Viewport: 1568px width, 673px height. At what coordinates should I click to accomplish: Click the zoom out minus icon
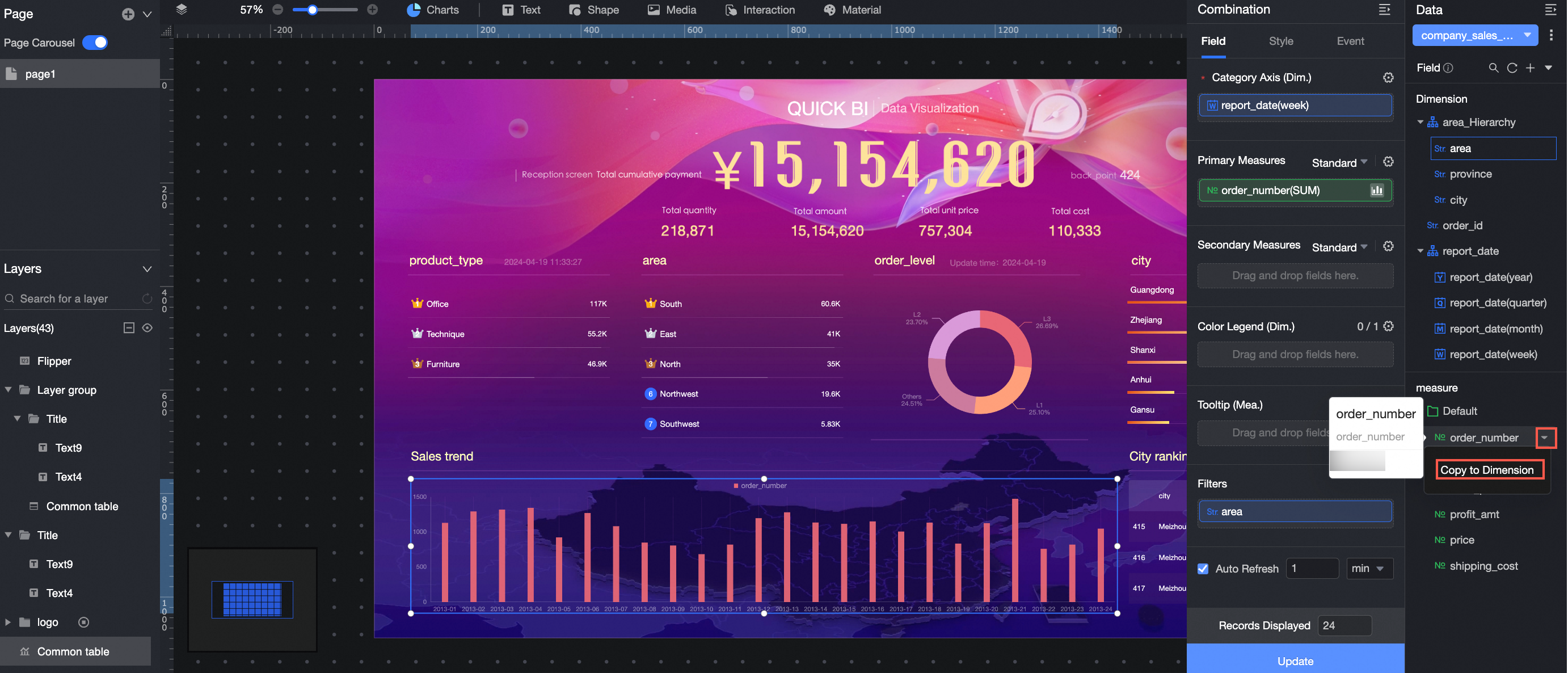[277, 10]
